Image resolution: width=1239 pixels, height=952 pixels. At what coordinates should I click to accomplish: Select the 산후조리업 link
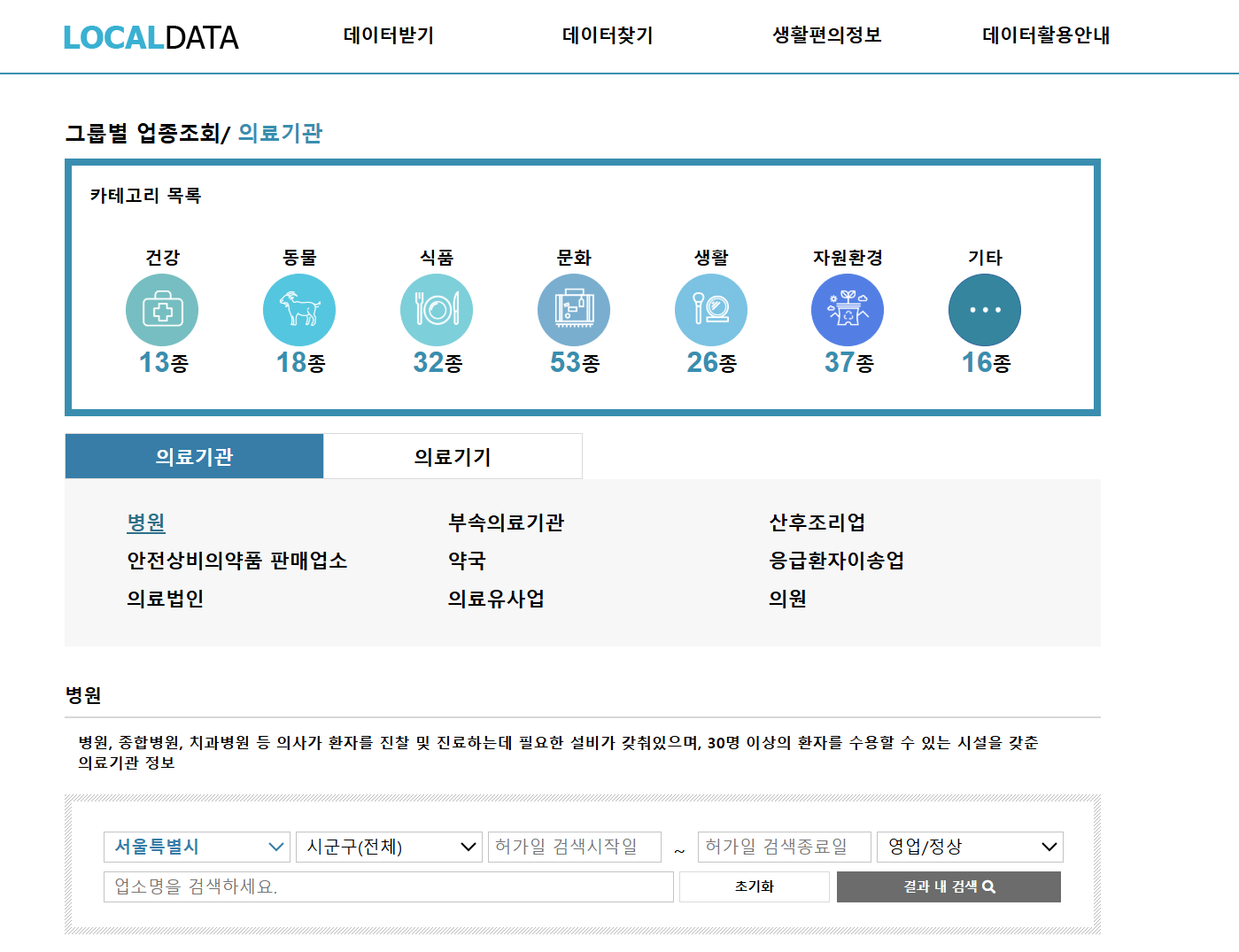(817, 522)
